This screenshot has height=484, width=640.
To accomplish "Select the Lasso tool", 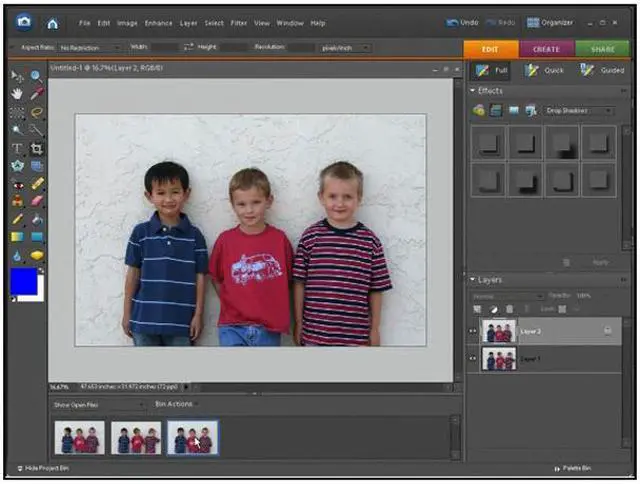I will [x=36, y=112].
